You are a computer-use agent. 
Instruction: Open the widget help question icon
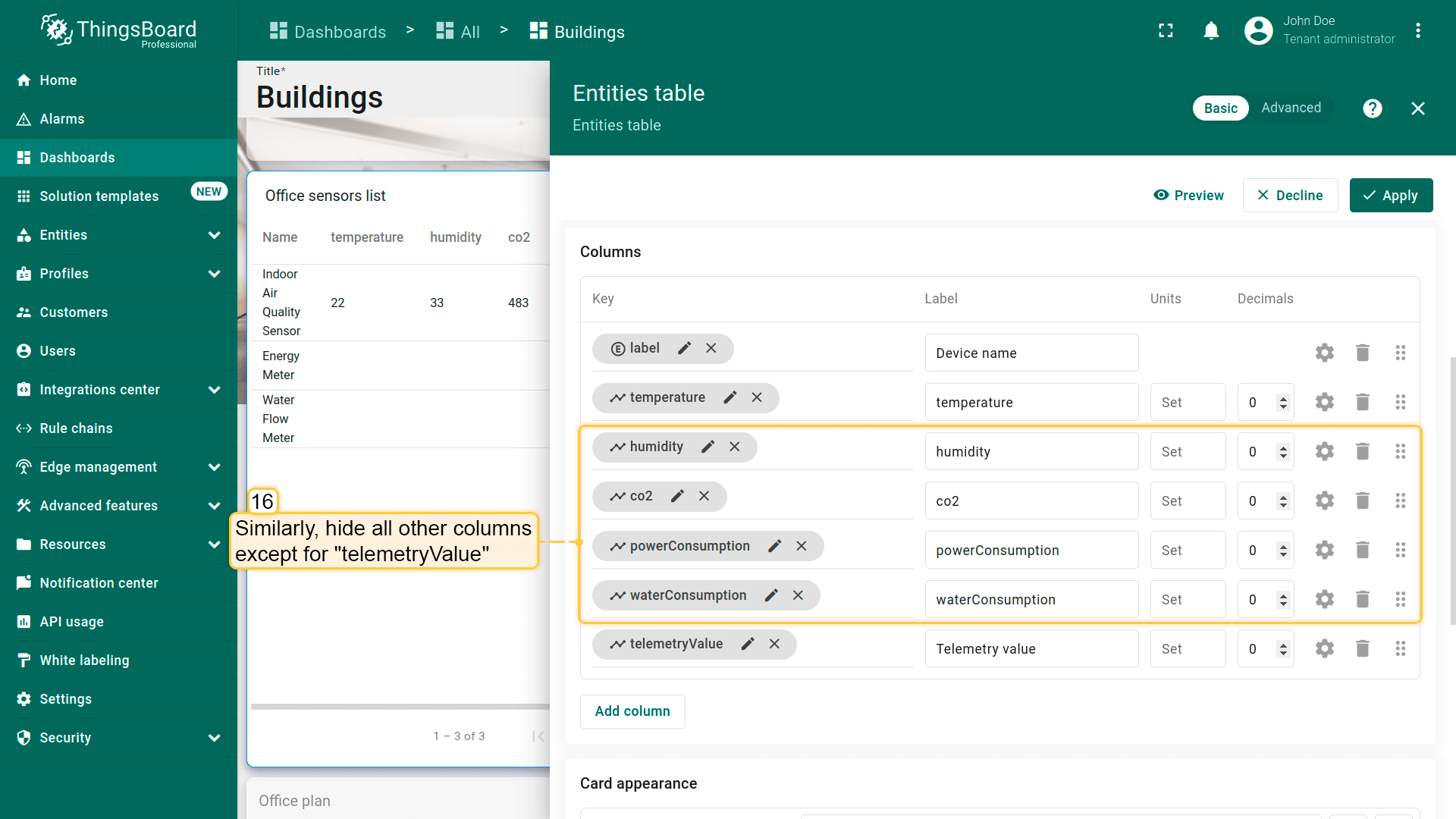(x=1372, y=108)
